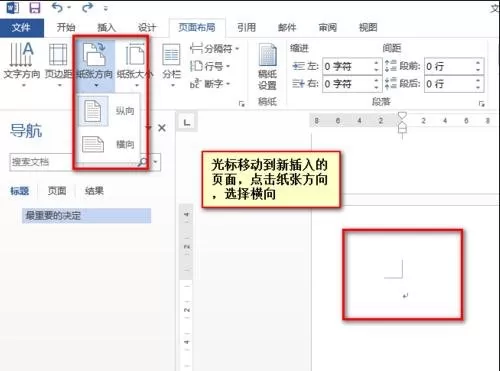
Task: Select the 页面 (Pages) navigation tab
Action: tap(57, 191)
